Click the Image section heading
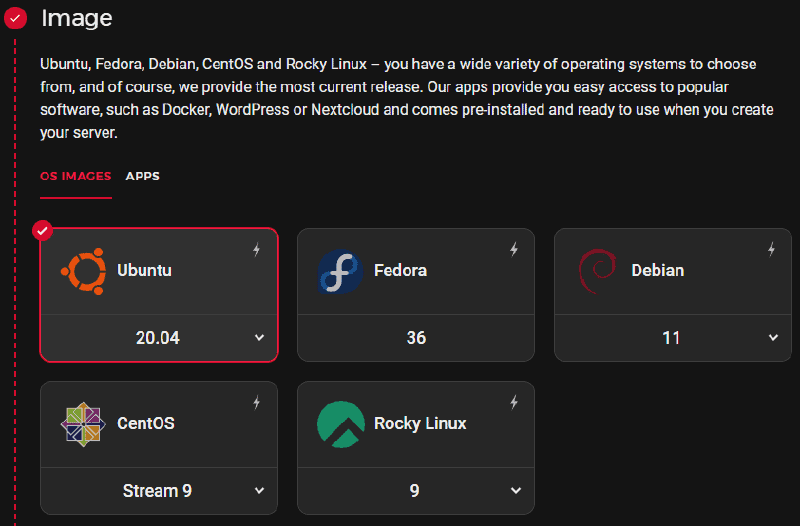Screen dimensions: 800x526 (76, 18)
